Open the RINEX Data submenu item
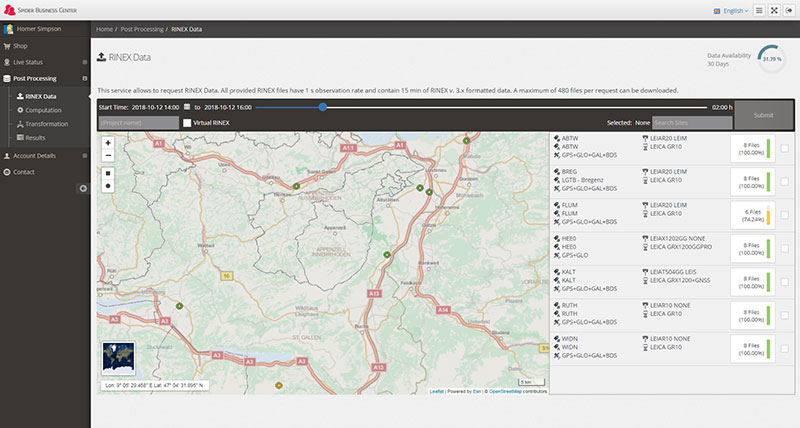 click(41, 96)
